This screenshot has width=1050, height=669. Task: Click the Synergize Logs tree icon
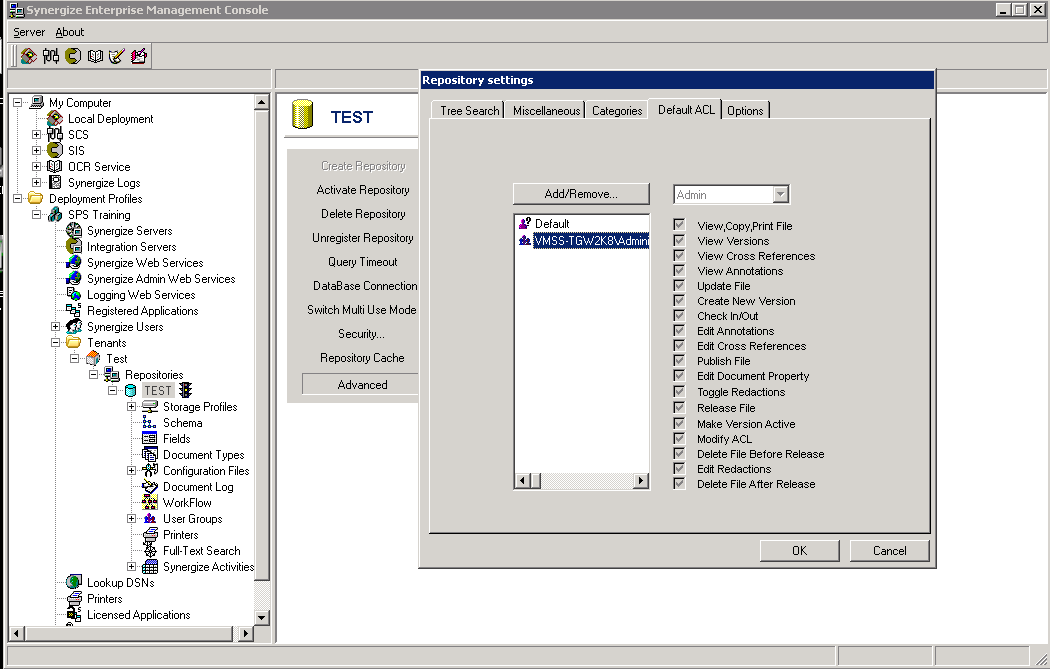click(x=55, y=183)
